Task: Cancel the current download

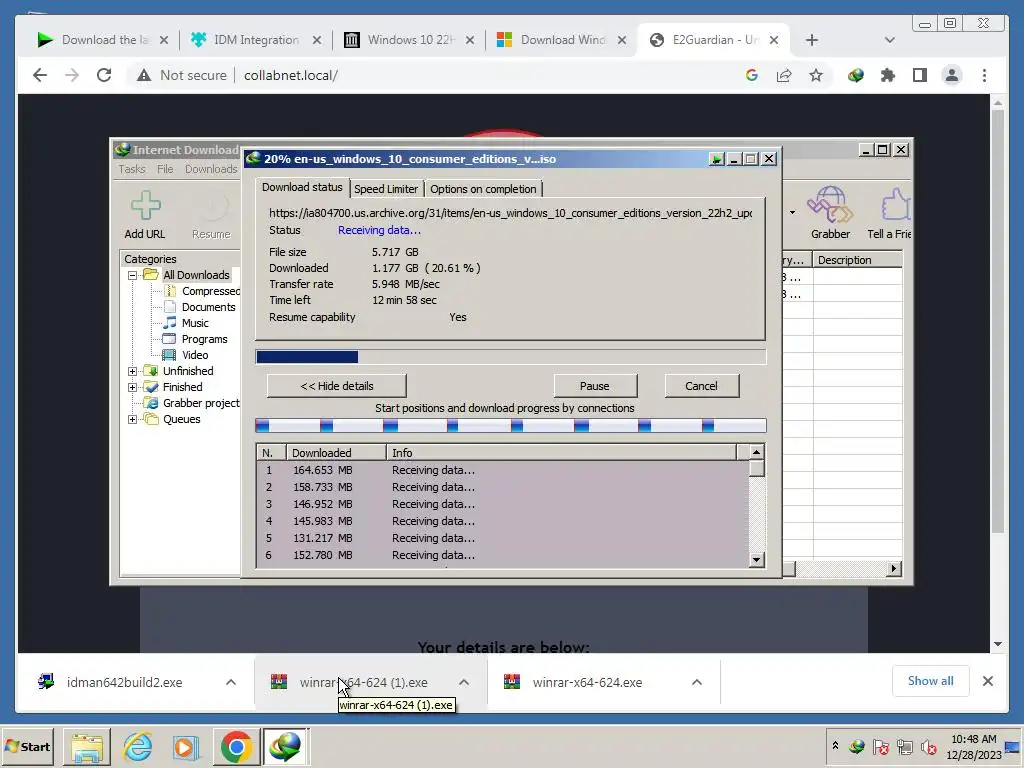Action: (701, 386)
